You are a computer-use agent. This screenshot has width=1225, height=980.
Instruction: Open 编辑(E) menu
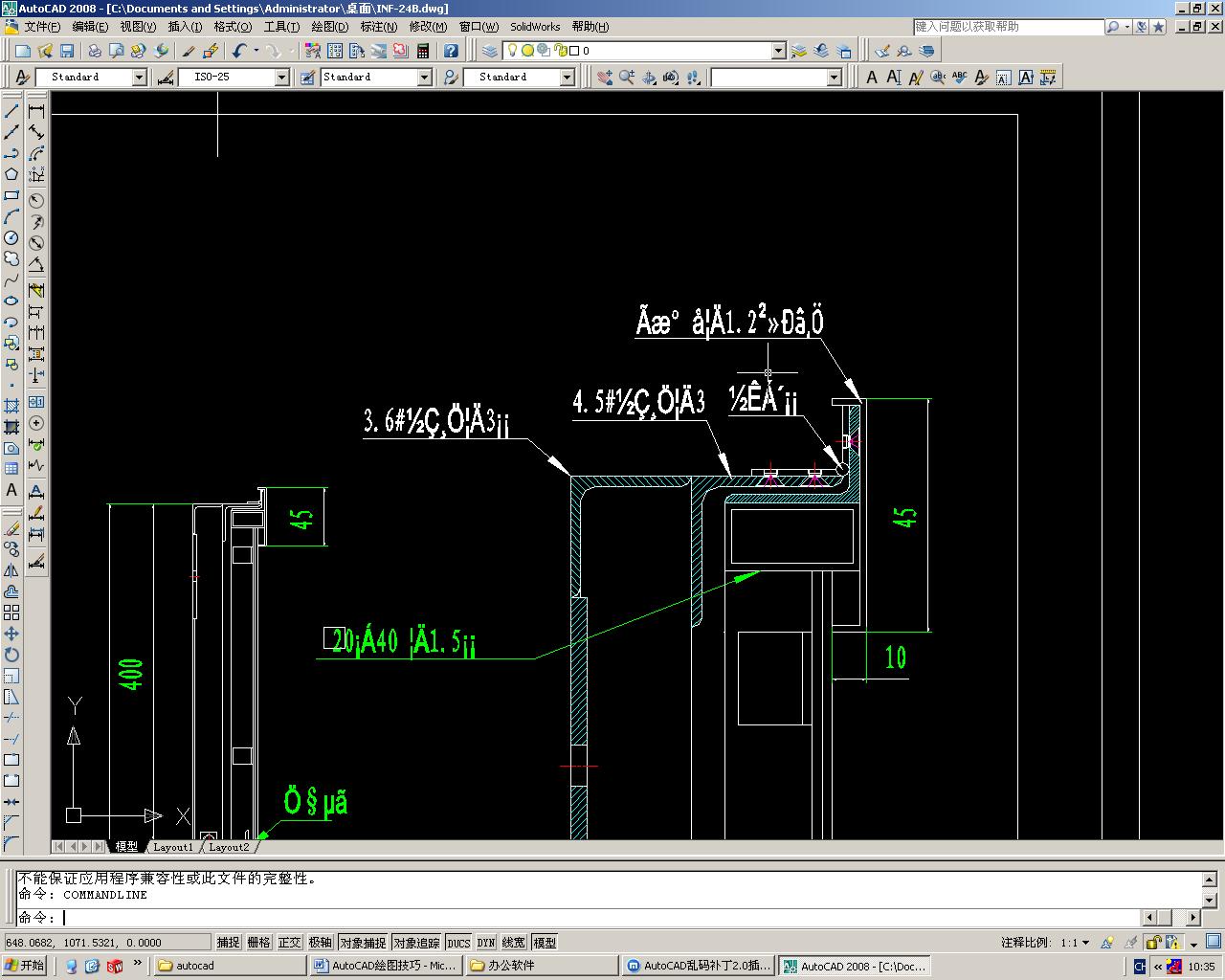tap(90, 27)
